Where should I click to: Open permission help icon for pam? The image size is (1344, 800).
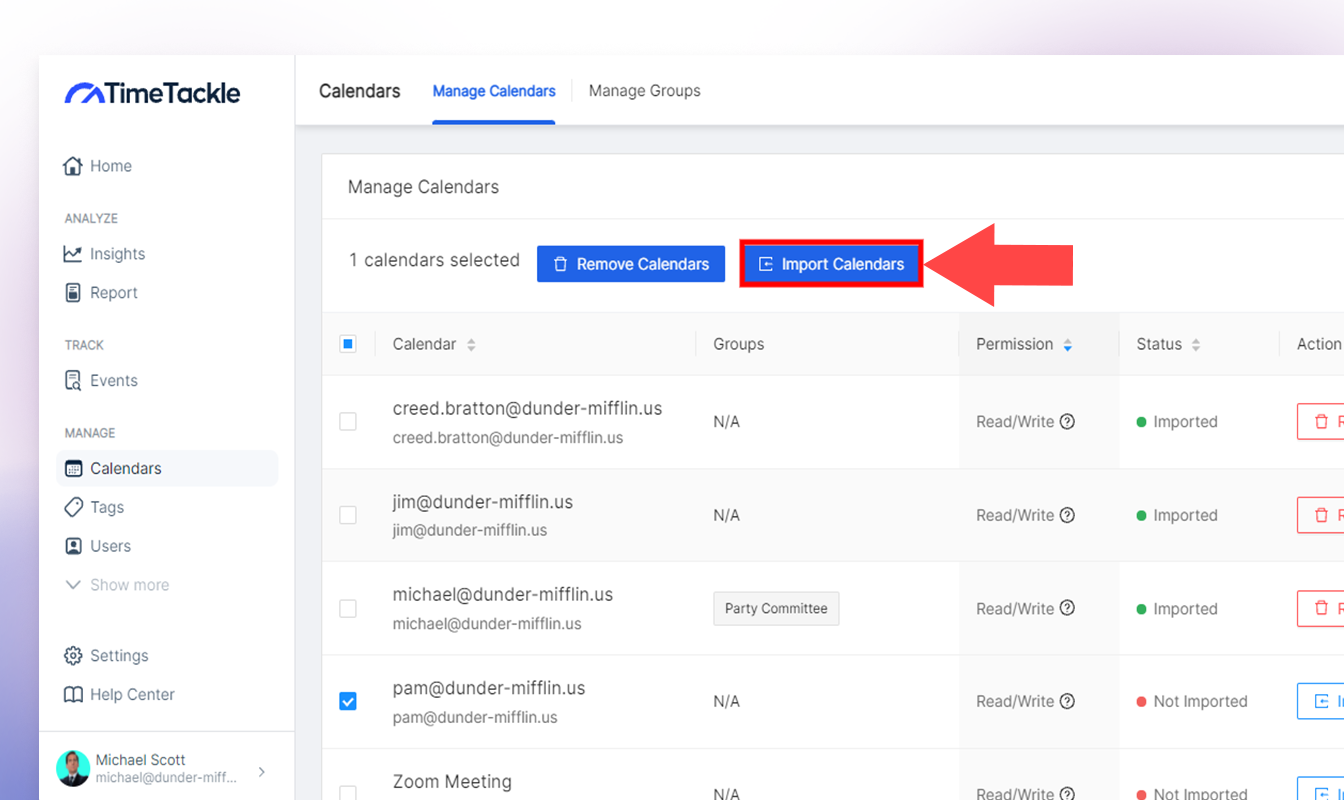tap(1067, 701)
